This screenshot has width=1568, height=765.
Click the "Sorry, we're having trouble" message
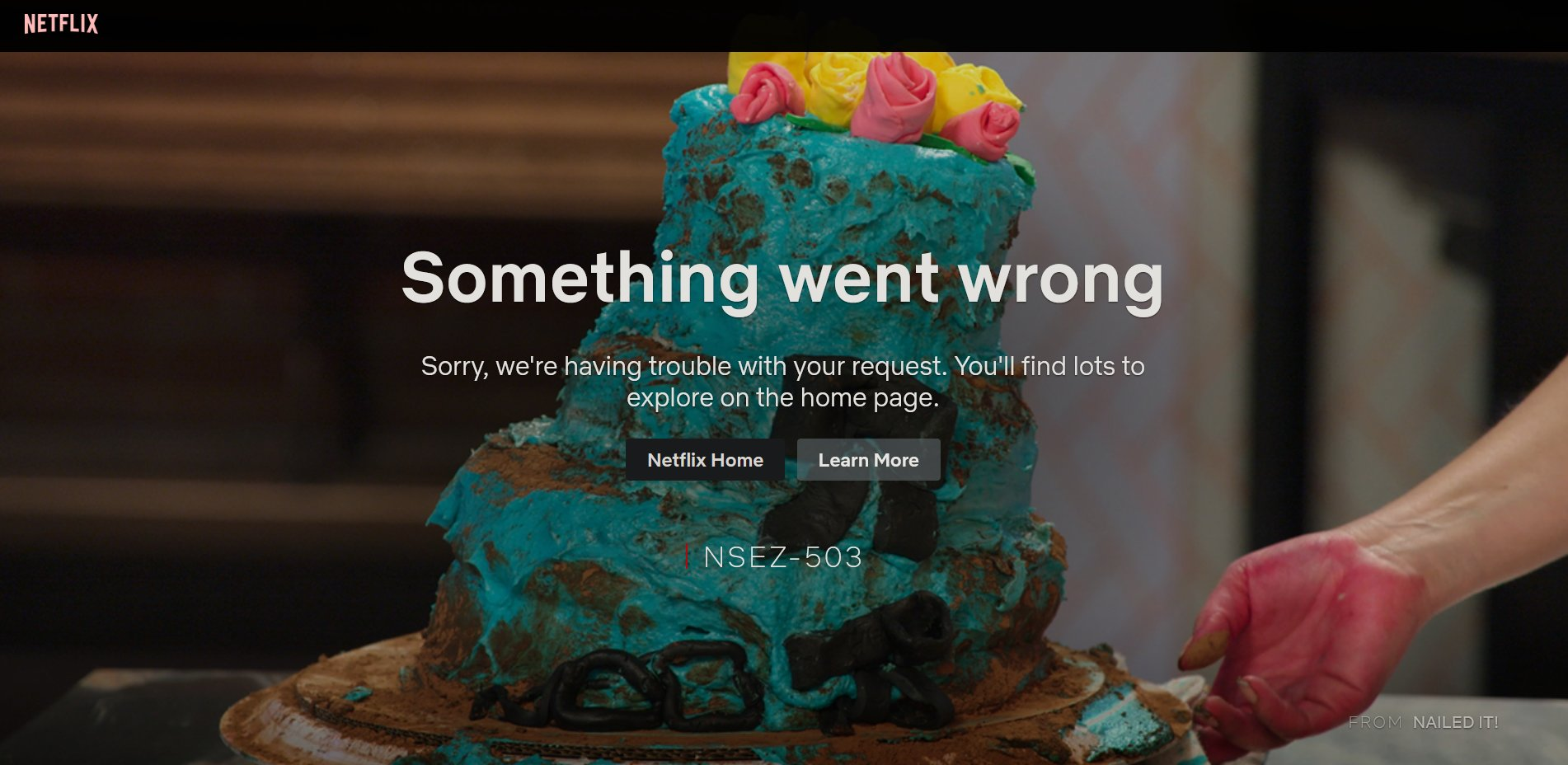[x=782, y=382]
